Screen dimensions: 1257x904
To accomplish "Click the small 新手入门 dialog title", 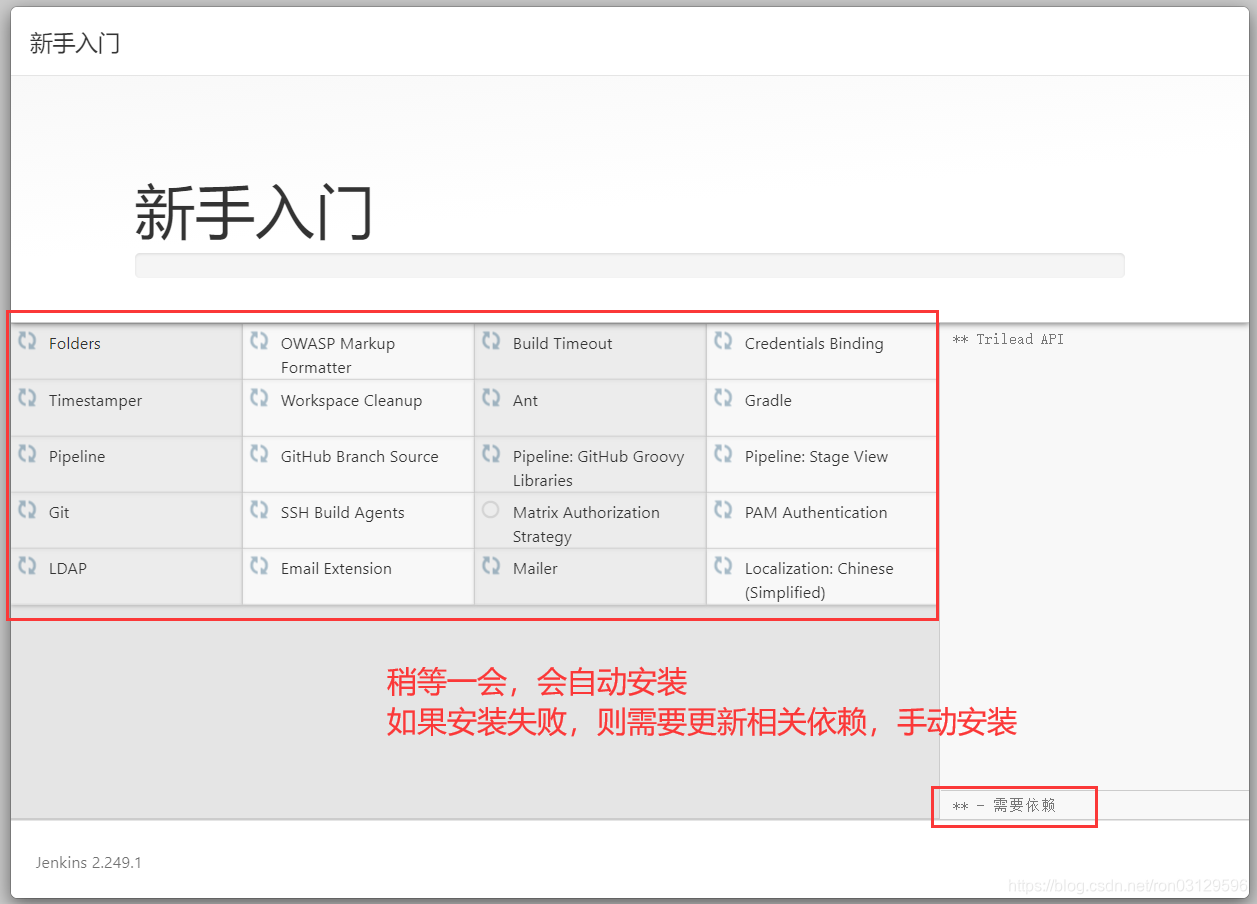I will [x=75, y=43].
